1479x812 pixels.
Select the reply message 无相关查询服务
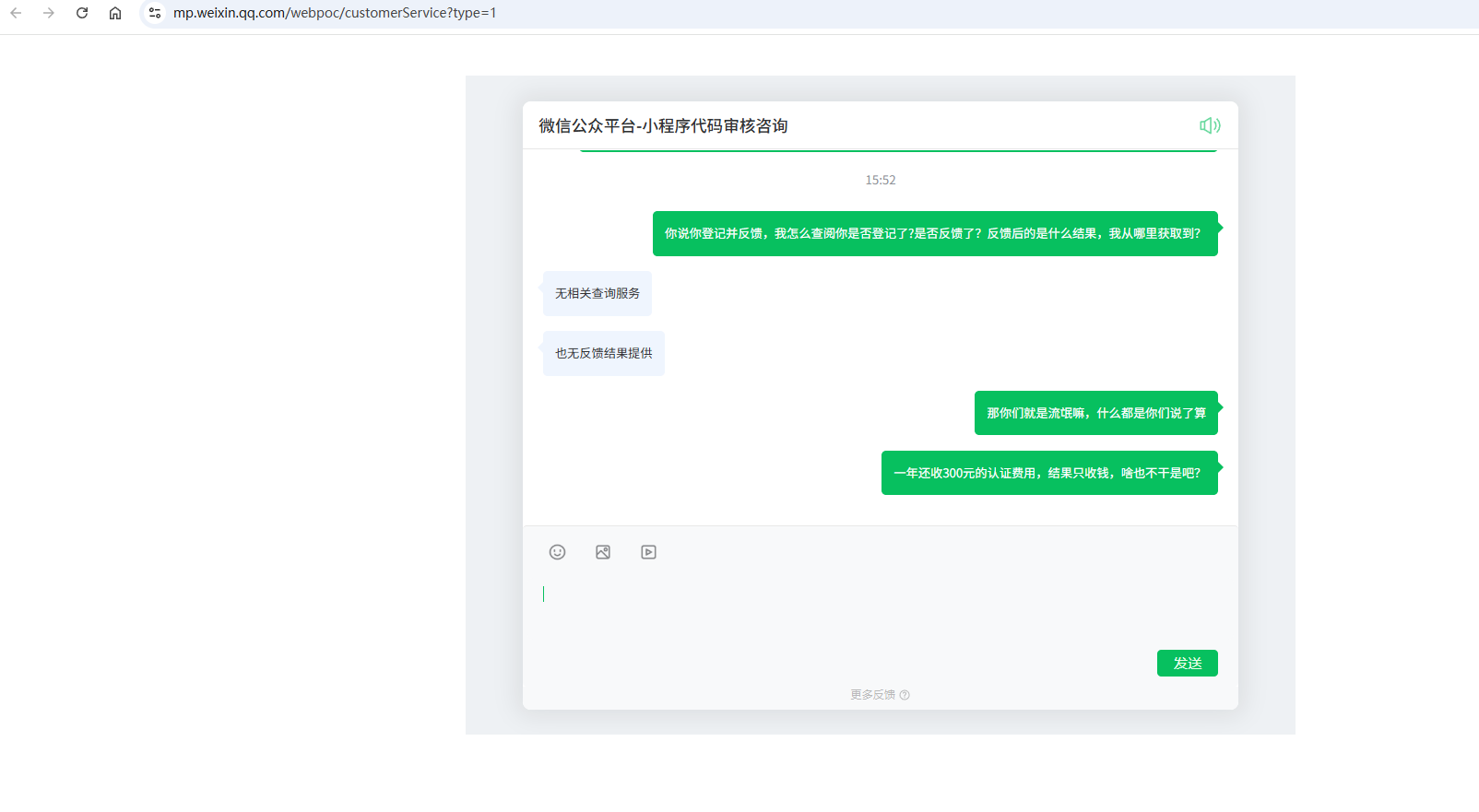tap(598, 293)
